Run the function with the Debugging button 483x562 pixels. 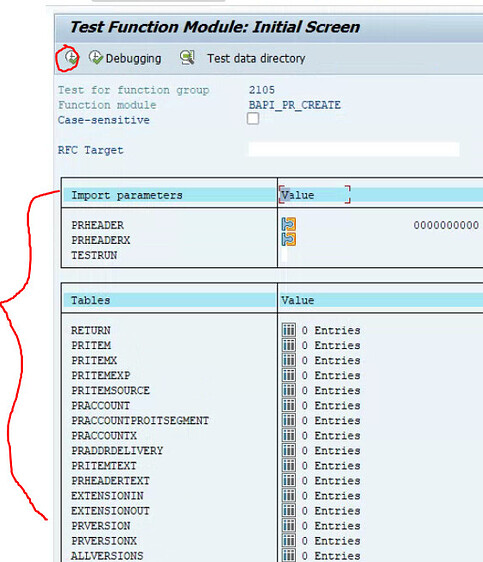tap(125, 58)
